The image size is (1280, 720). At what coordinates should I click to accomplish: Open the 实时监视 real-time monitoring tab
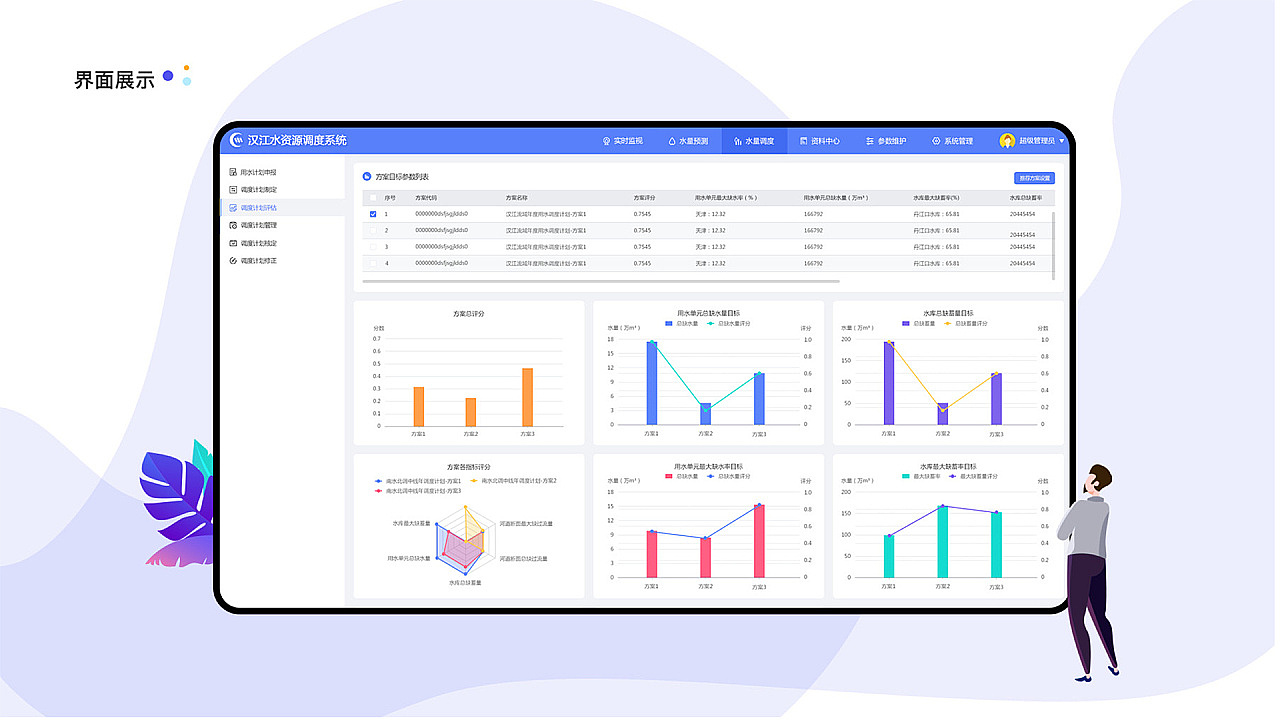point(623,141)
